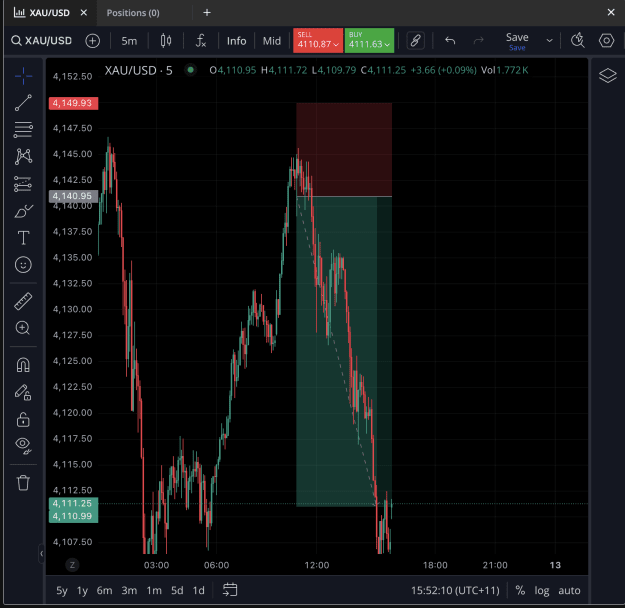Toggle magnet mode for drawings

click(23, 365)
